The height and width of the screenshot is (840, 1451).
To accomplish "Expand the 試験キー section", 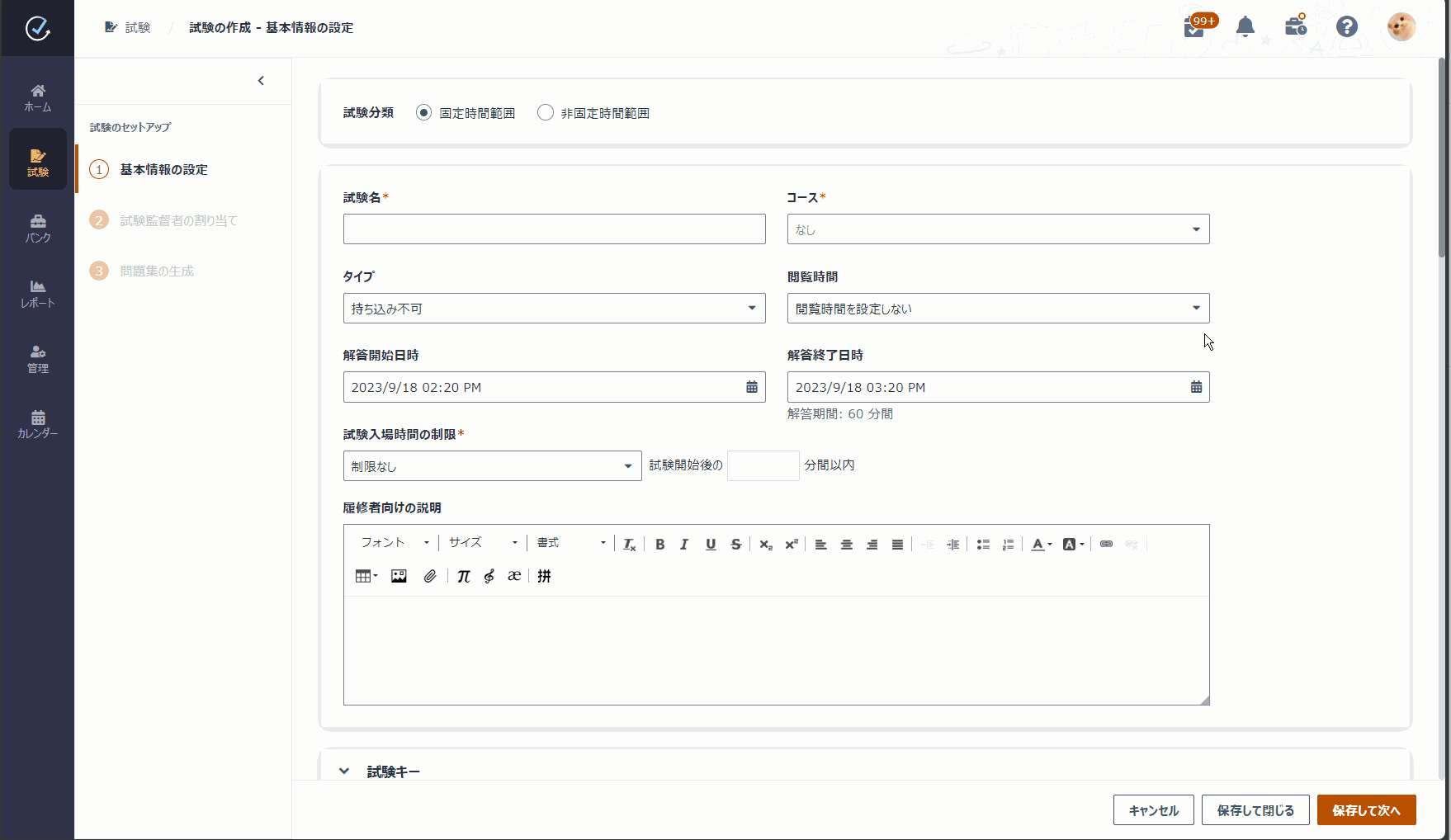I will point(344,772).
